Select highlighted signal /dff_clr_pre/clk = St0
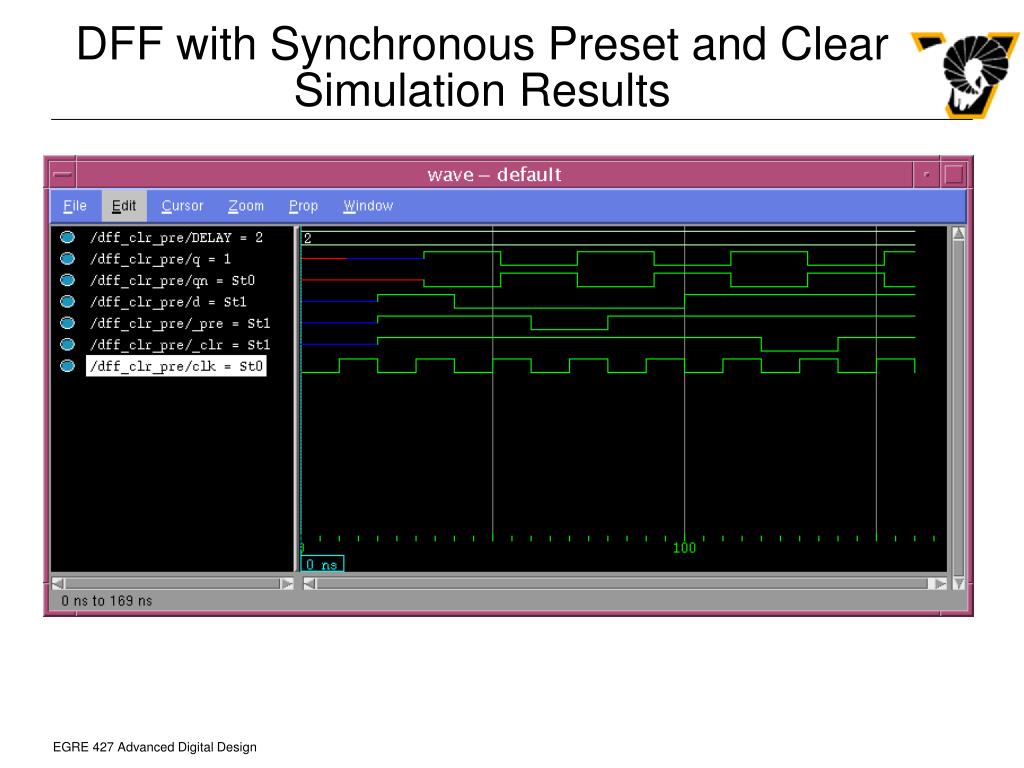Viewport: 1024px width, 768px height. point(176,366)
